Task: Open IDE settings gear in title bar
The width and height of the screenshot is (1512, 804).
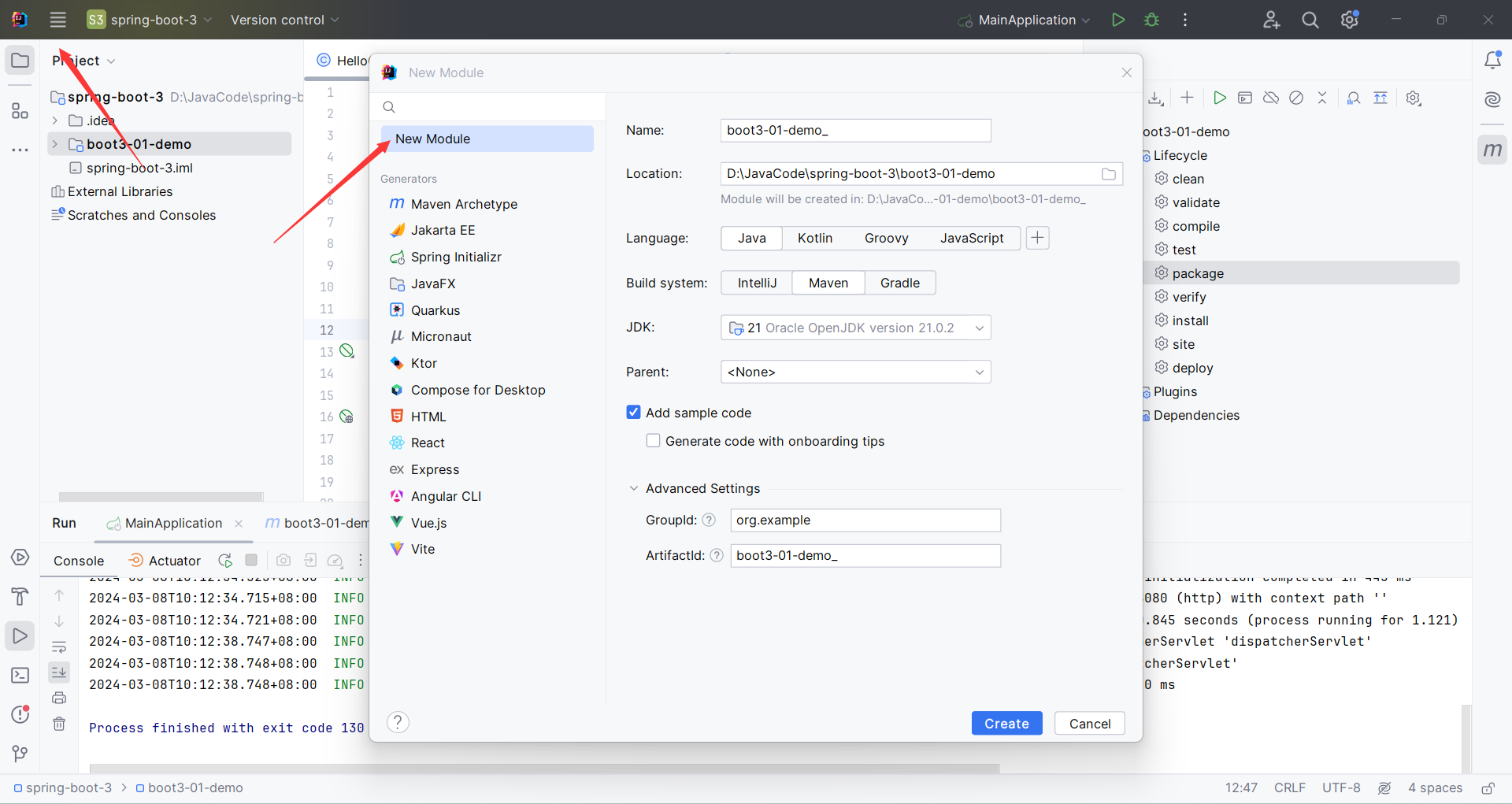Action: (1350, 20)
